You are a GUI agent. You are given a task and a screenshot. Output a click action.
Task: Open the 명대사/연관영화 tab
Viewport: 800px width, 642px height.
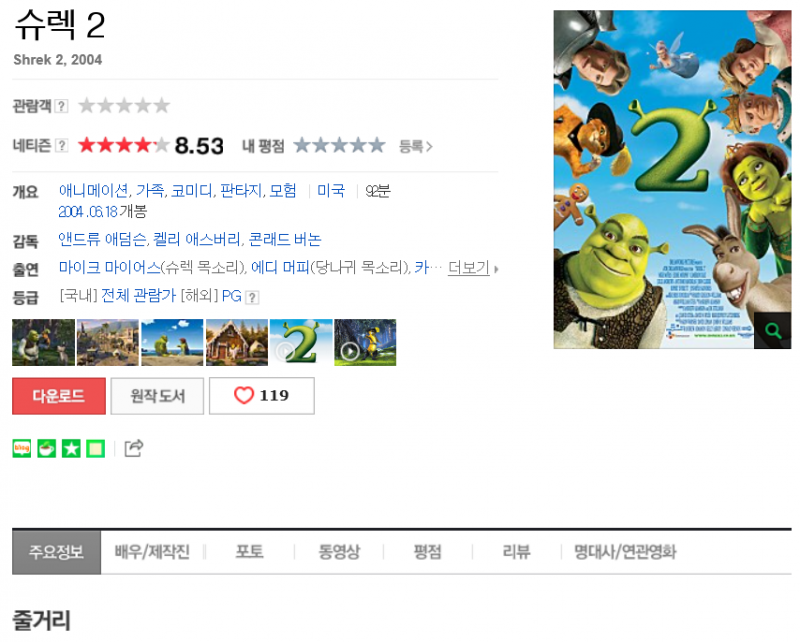(x=625, y=552)
